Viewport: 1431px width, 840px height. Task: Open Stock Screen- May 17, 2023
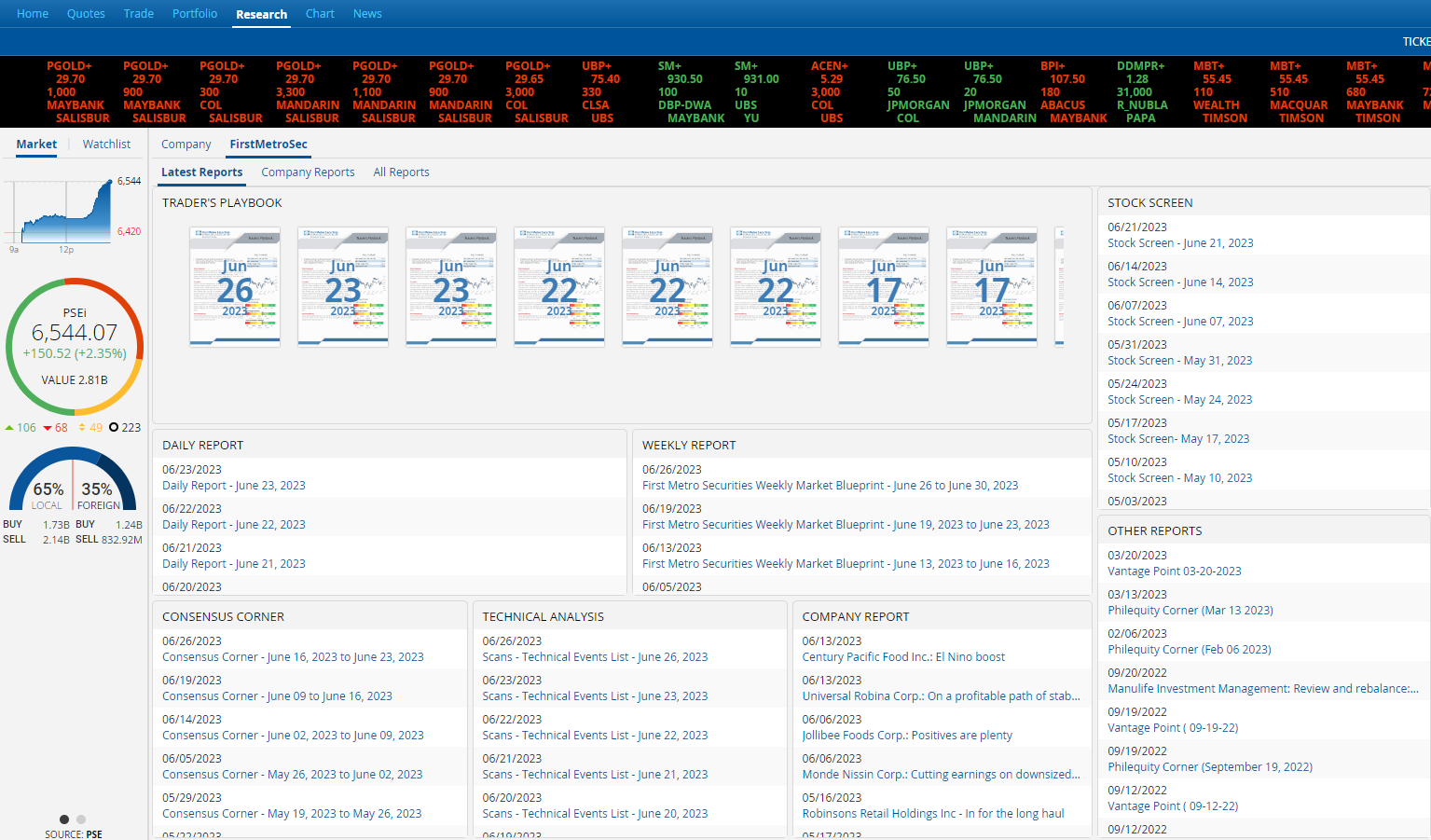1178,439
